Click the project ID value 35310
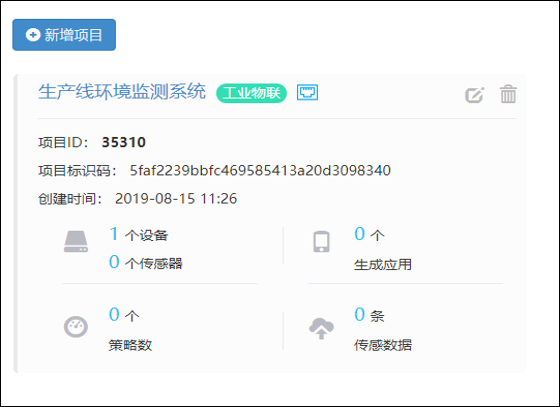This screenshot has width=560, height=407. click(124, 142)
